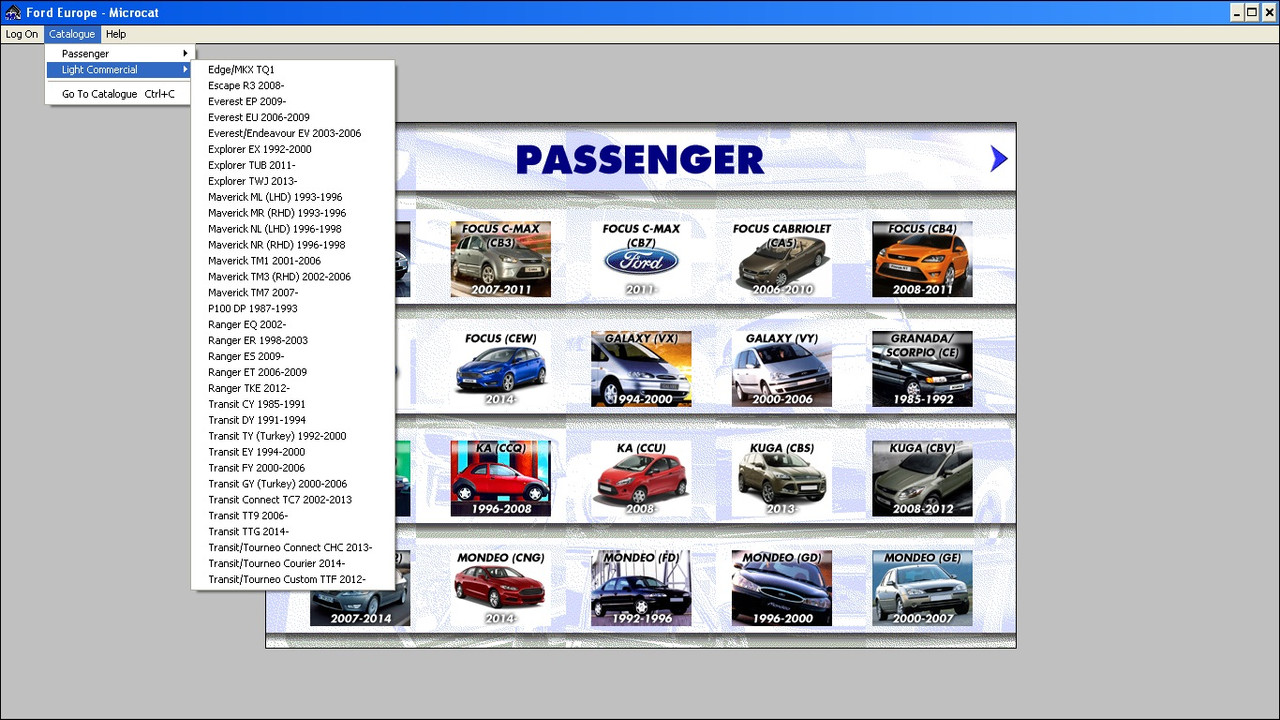The width and height of the screenshot is (1280, 720).
Task: Open Focus C-Max (CB3) 2007-2011 thumbnail
Action: tap(500, 259)
